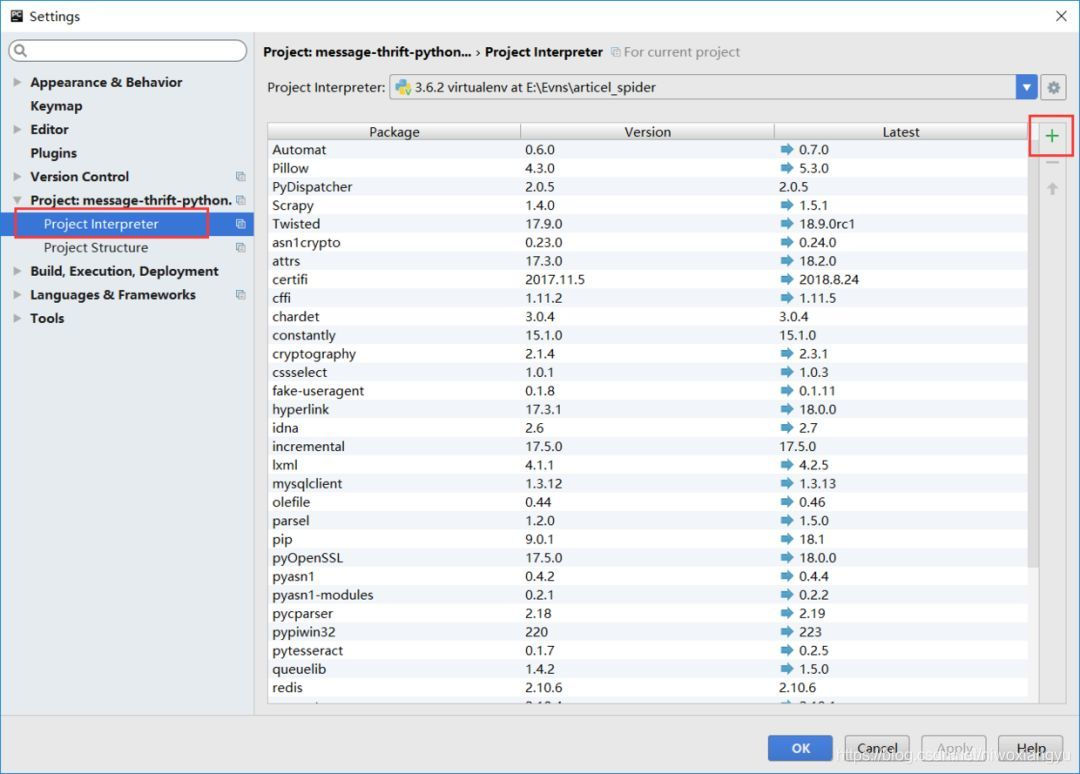Image resolution: width=1080 pixels, height=774 pixels.
Task: Select the fake-useragent package row
Action: (x=647, y=390)
